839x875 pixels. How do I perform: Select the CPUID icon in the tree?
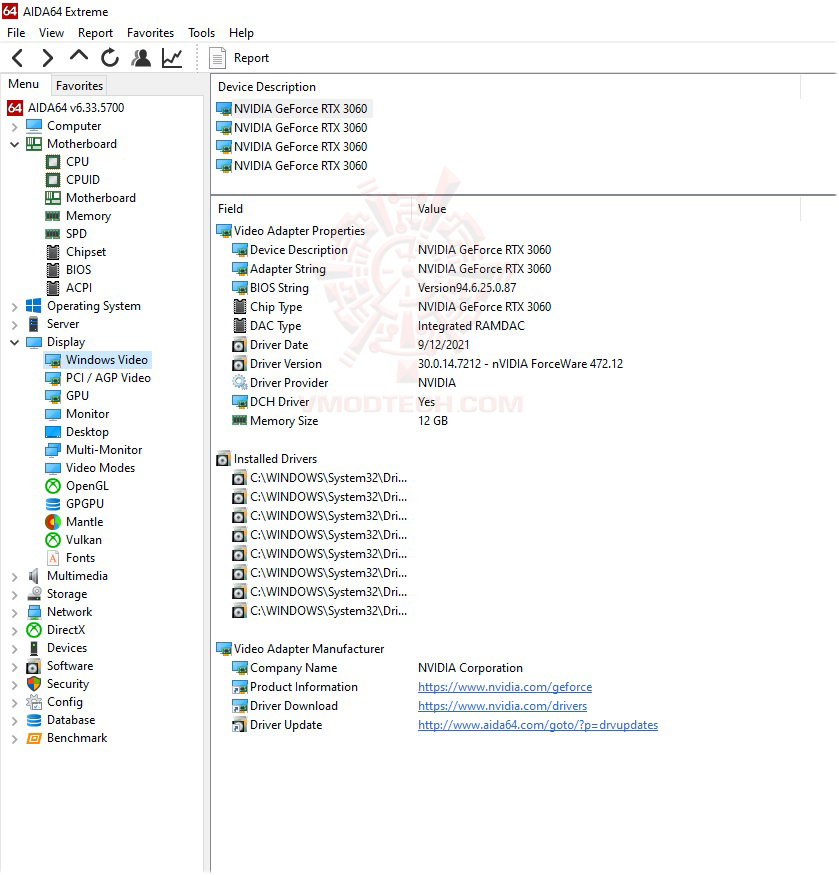click(53, 180)
